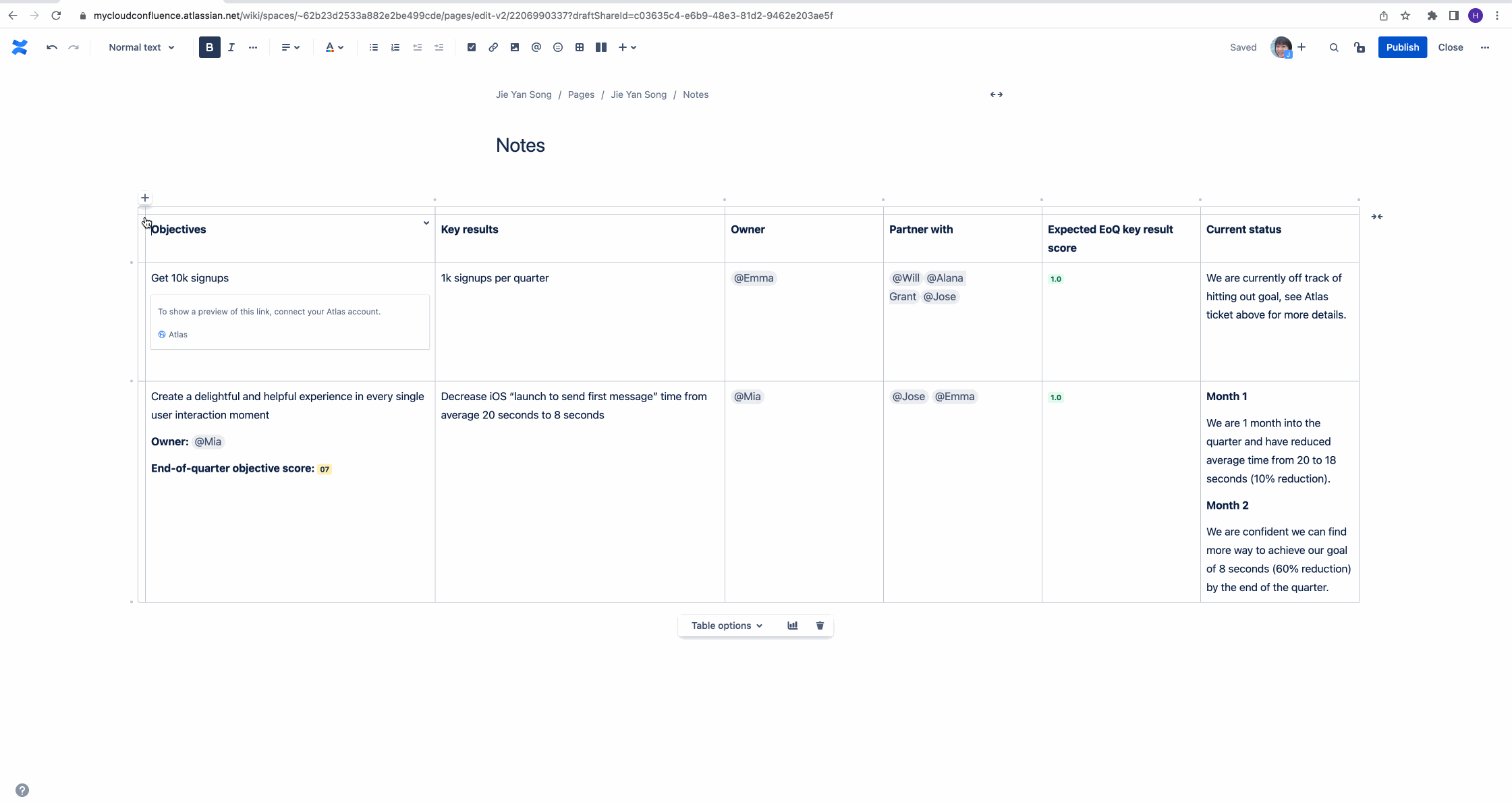Expand the text color options
This screenshot has width=1512, height=803.
(x=341, y=47)
